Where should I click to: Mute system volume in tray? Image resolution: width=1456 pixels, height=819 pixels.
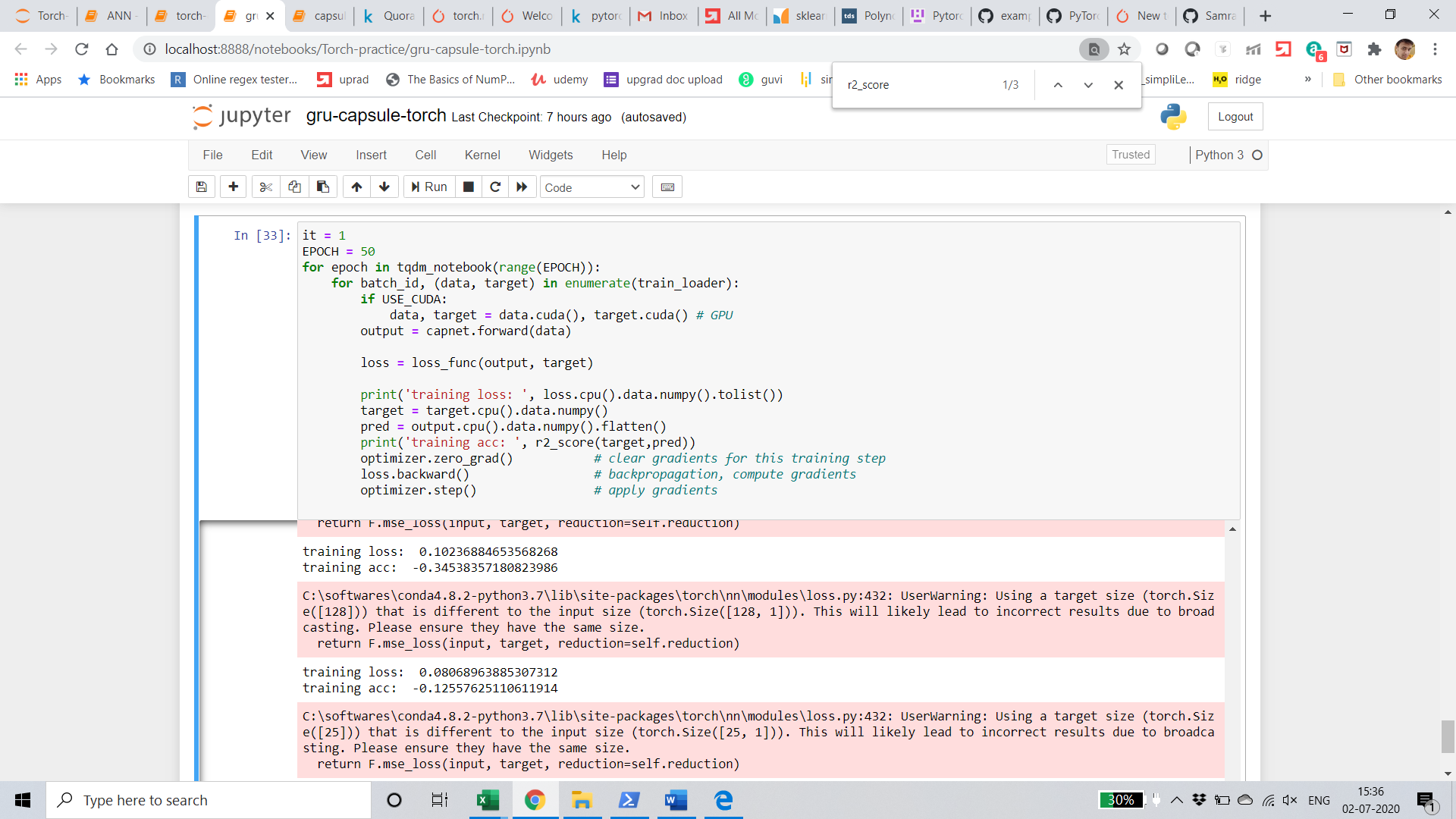coord(1290,800)
